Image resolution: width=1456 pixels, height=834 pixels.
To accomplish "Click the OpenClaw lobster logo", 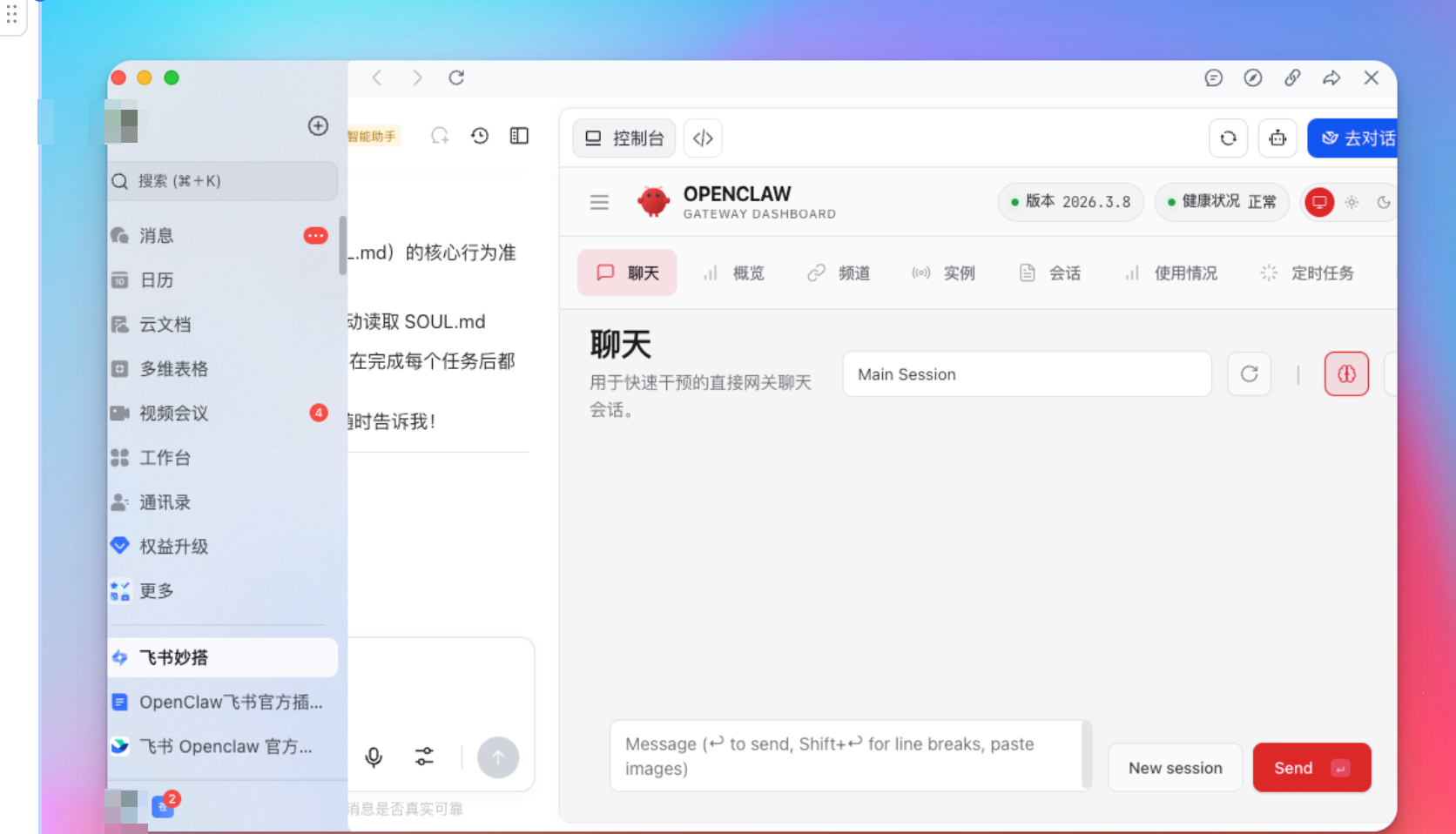I will (x=653, y=202).
